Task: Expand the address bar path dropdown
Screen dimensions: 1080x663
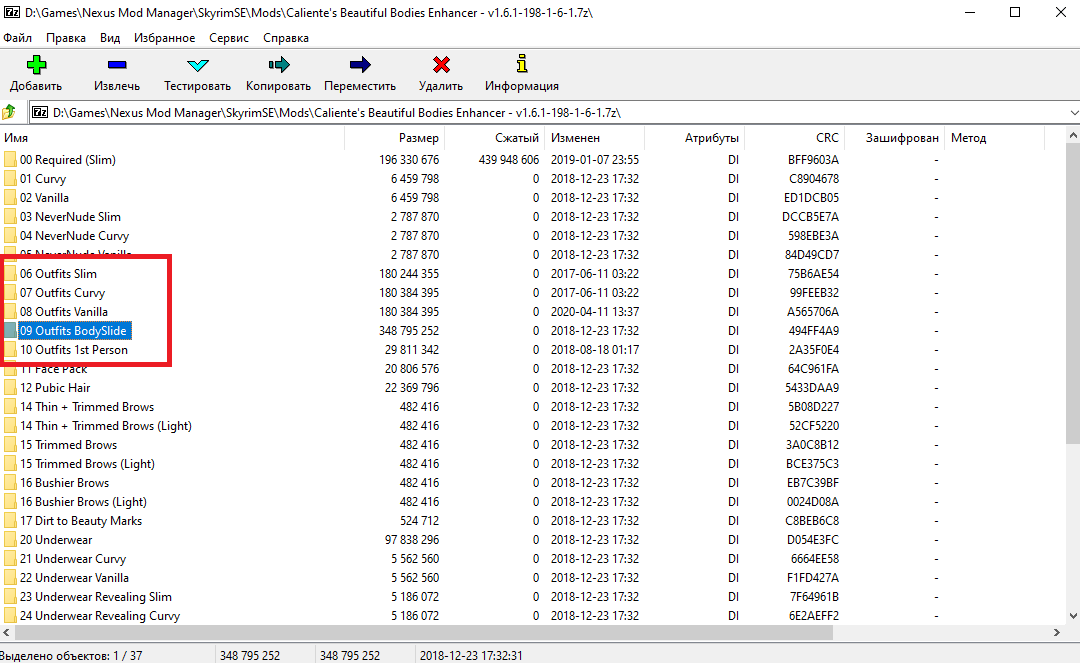Action: [x=1072, y=113]
